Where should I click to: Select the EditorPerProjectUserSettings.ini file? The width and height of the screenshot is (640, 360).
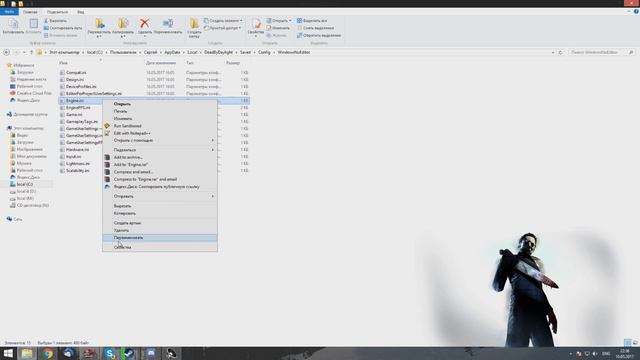coord(93,93)
